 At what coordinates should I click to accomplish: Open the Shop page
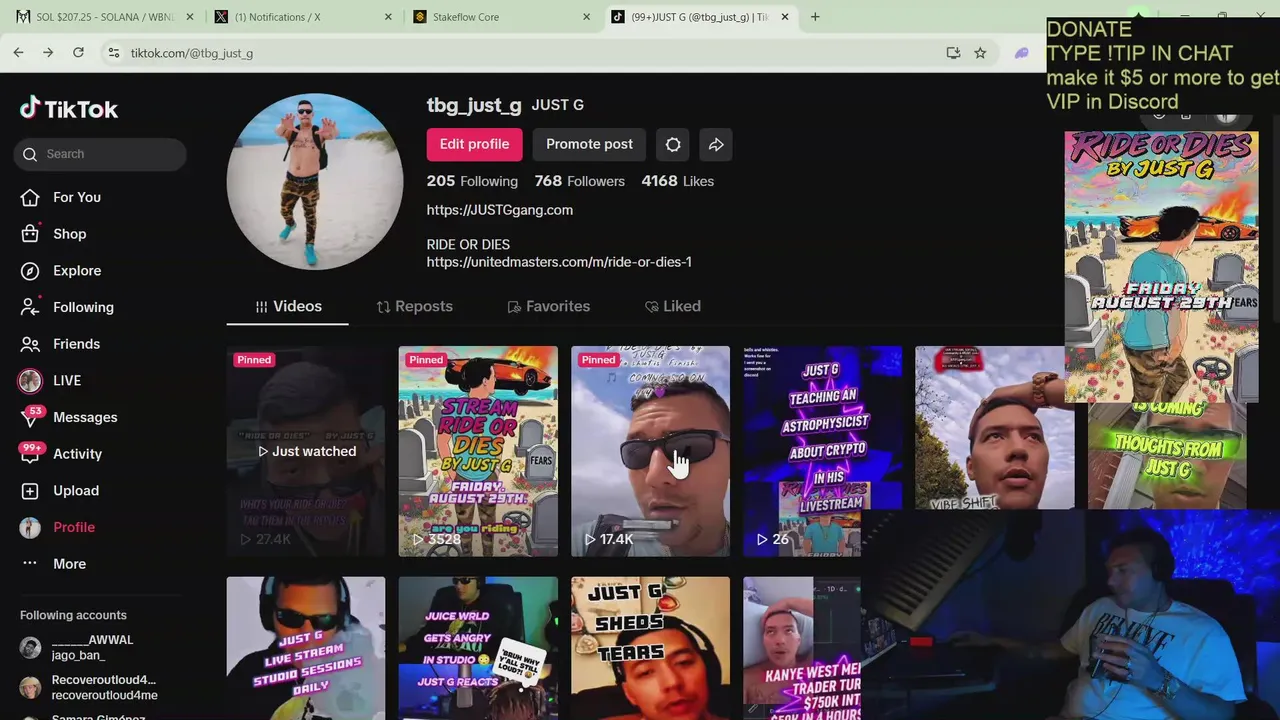pos(70,234)
